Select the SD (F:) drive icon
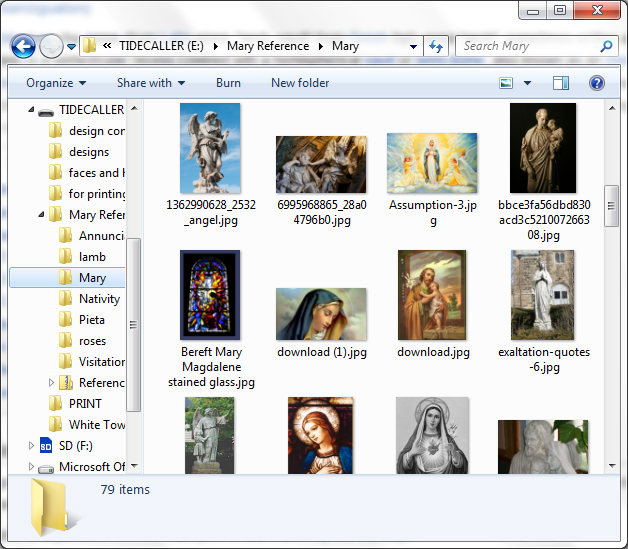This screenshot has height=549, width=628. tap(46, 445)
